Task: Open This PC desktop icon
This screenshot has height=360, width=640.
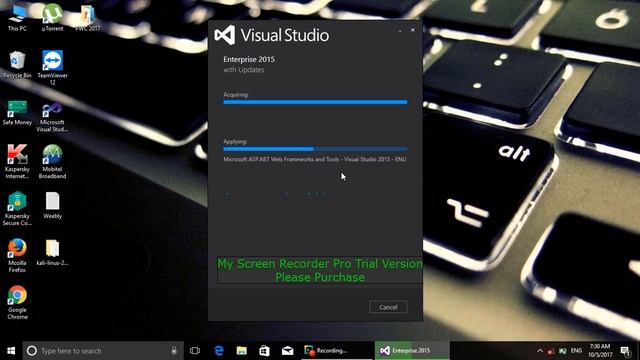Action: point(17,18)
